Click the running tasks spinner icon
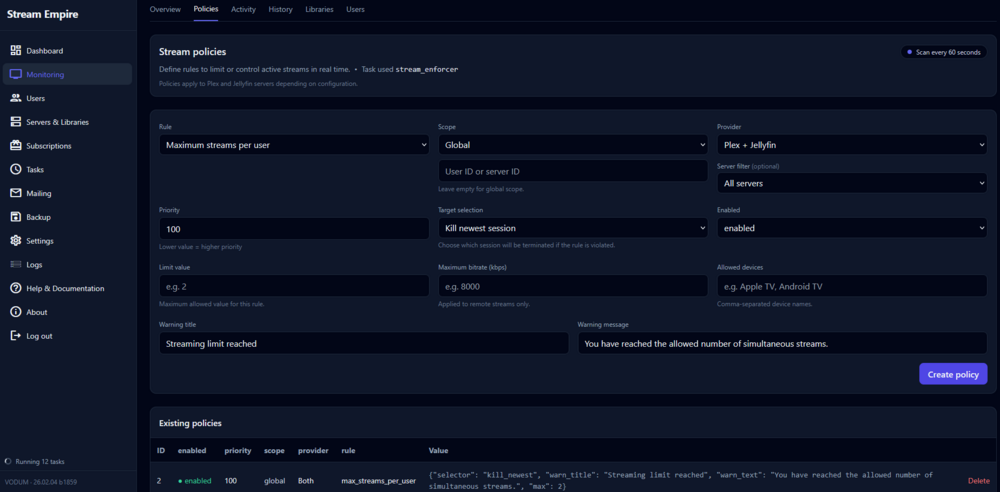1000x492 pixels. [x=8, y=461]
